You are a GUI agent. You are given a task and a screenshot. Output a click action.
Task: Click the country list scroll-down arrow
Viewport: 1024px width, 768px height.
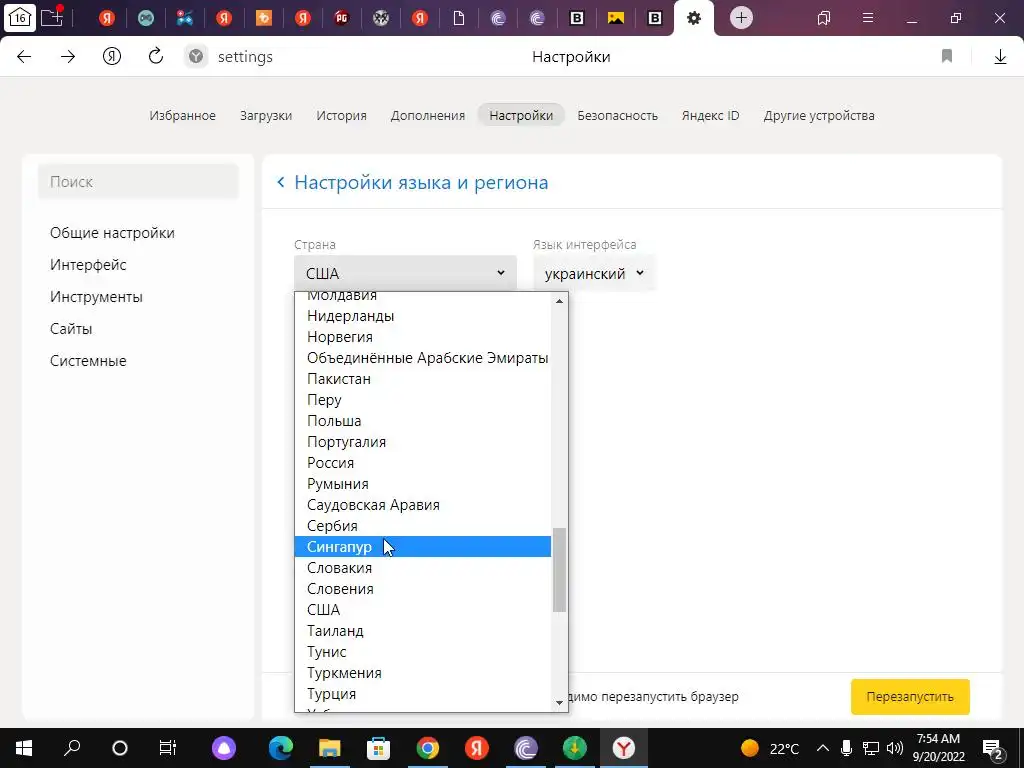559,703
